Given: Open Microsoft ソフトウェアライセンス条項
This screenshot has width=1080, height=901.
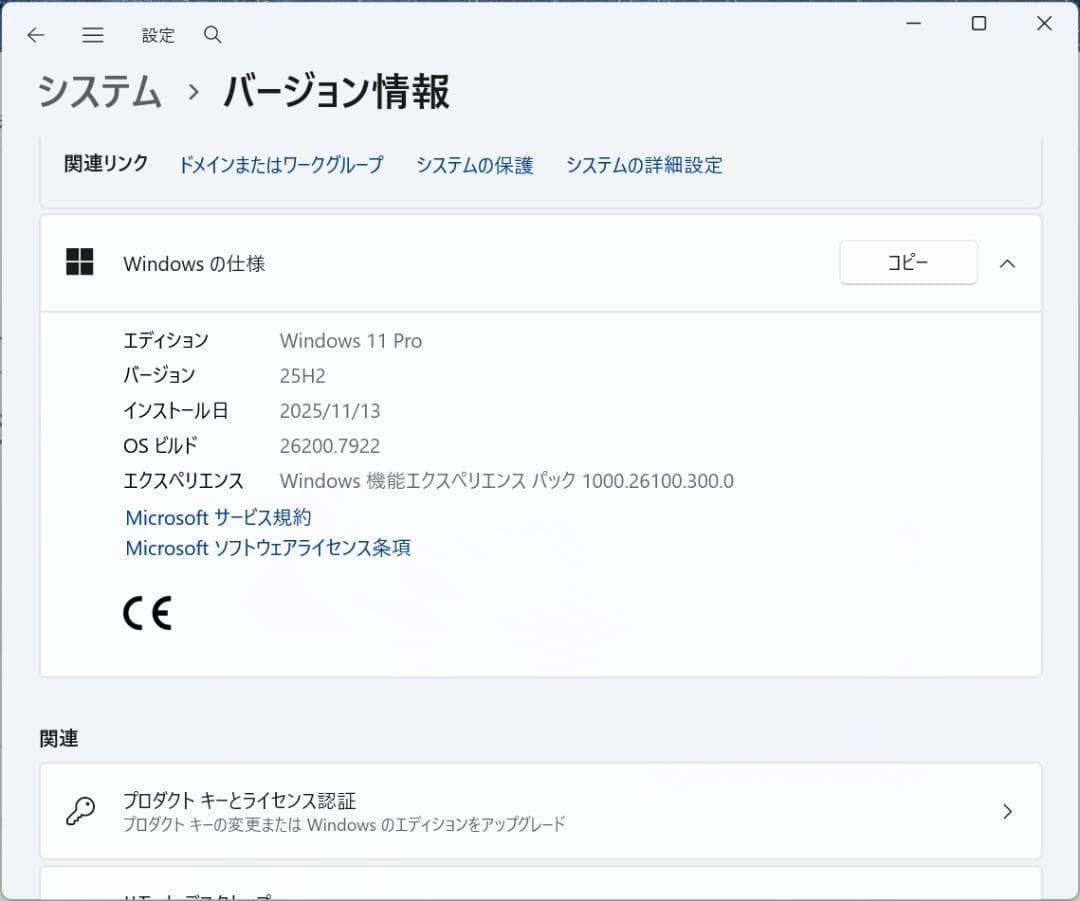Looking at the screenshot, I should pos(268,548).
